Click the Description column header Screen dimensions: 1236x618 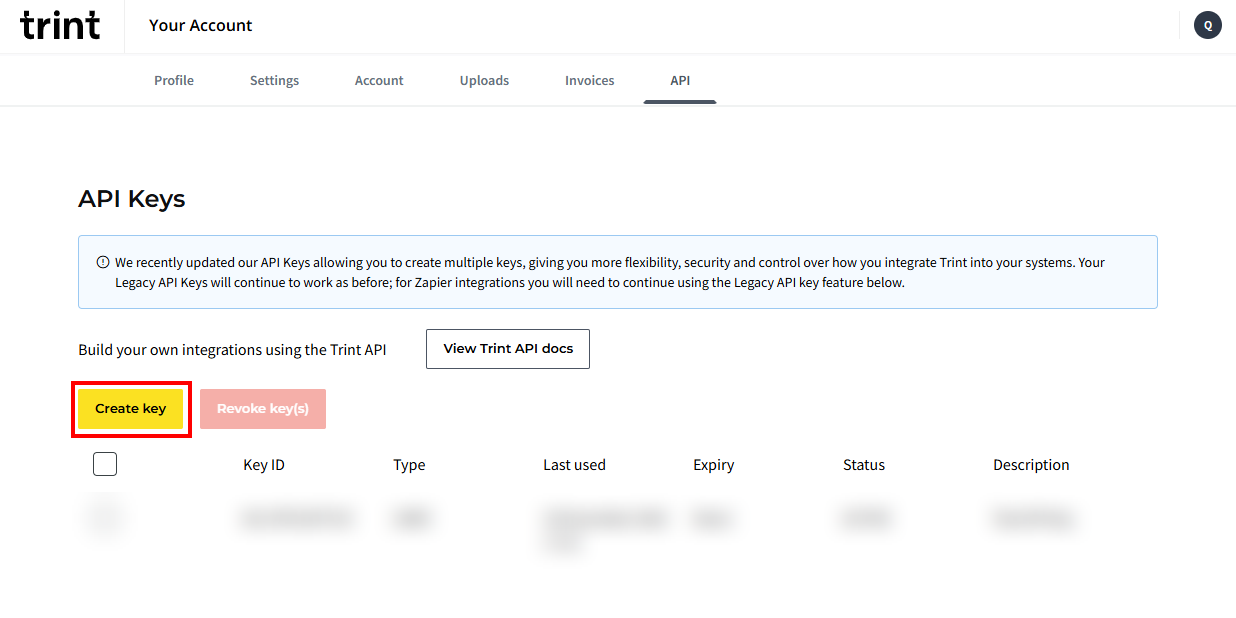click(x=1031, y=465)
